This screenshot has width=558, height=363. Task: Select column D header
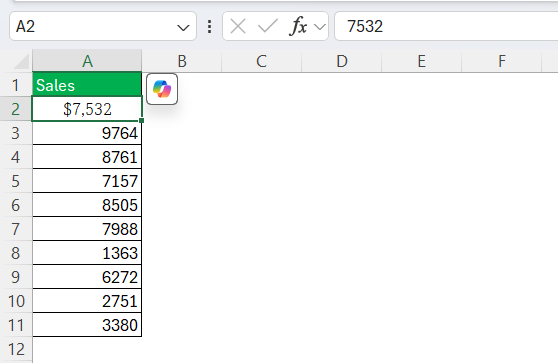coord(342,61)
